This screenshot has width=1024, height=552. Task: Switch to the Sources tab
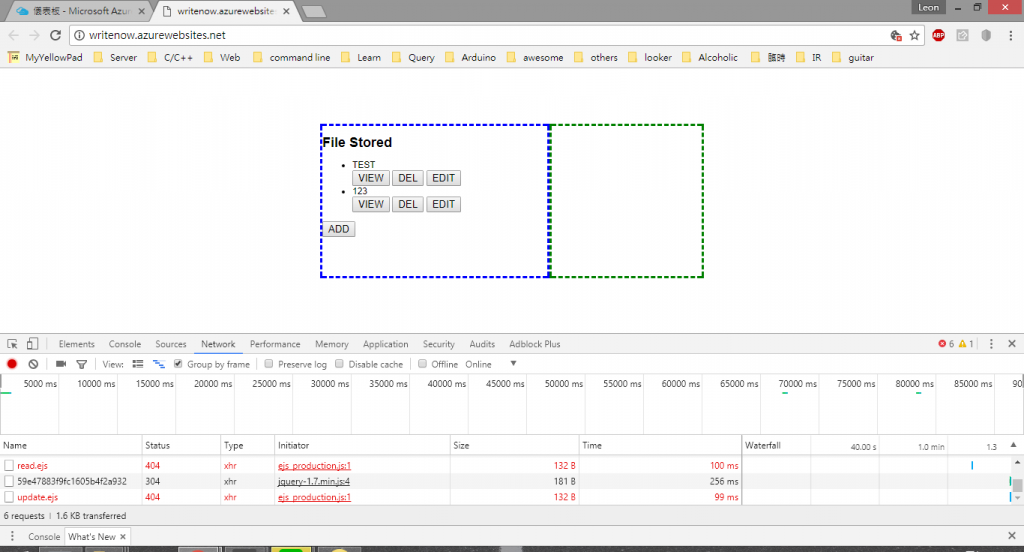[171, 344]
